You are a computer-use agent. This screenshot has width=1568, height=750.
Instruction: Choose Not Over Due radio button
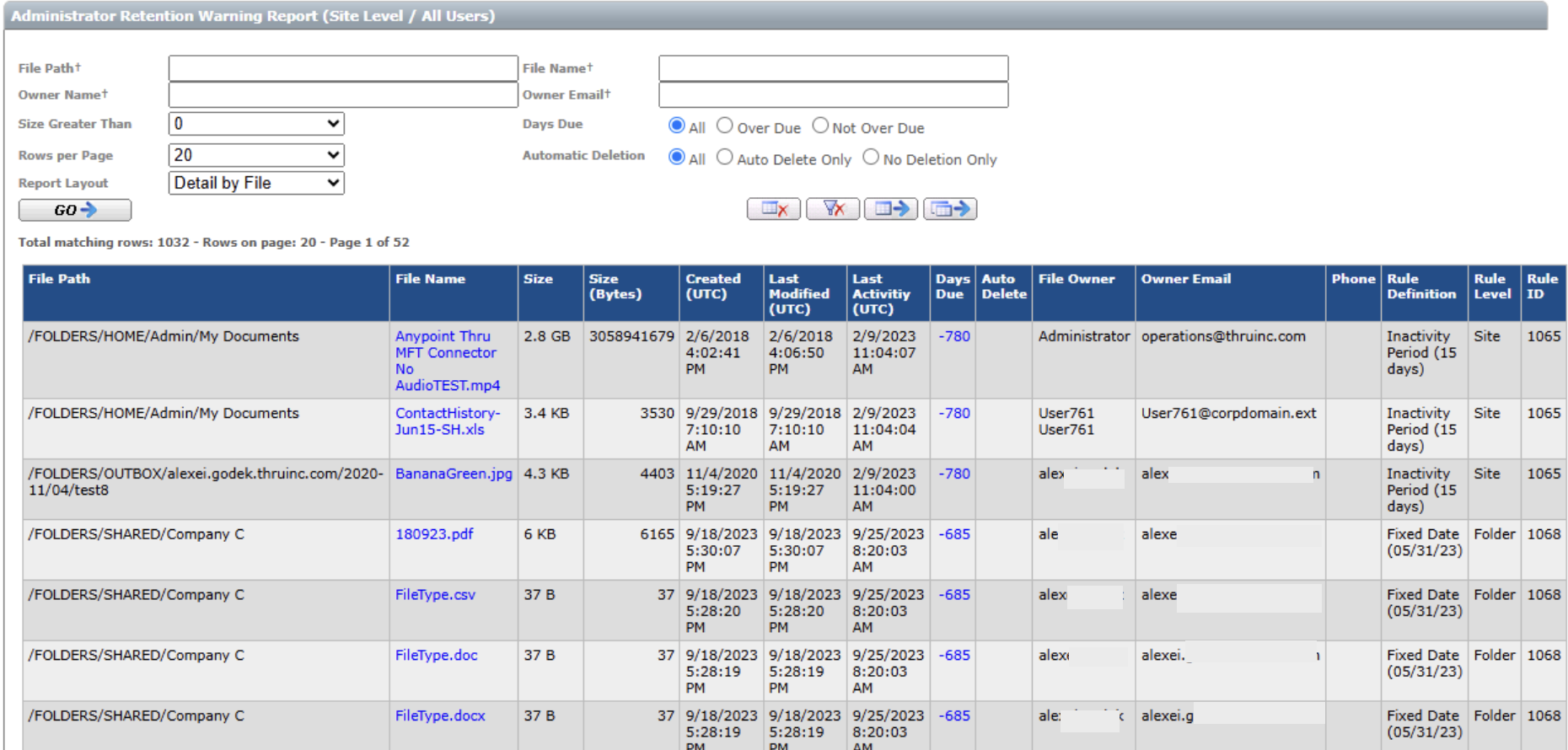(820, 126)
